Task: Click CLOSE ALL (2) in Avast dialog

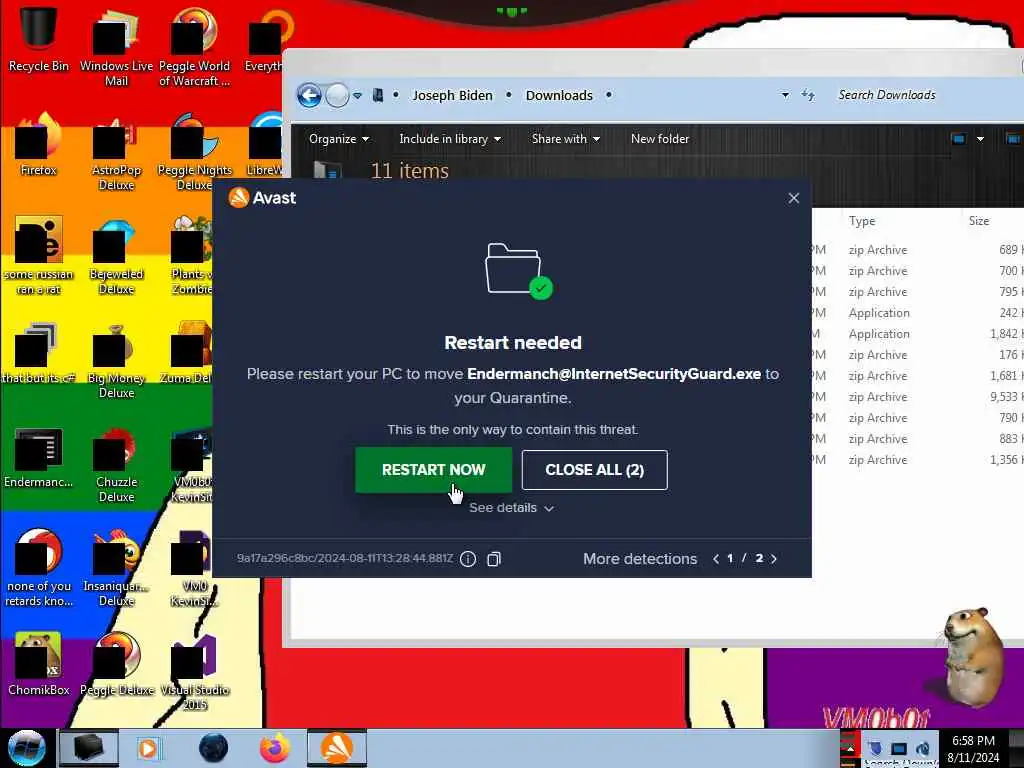Action: click(x=594, y=470)
